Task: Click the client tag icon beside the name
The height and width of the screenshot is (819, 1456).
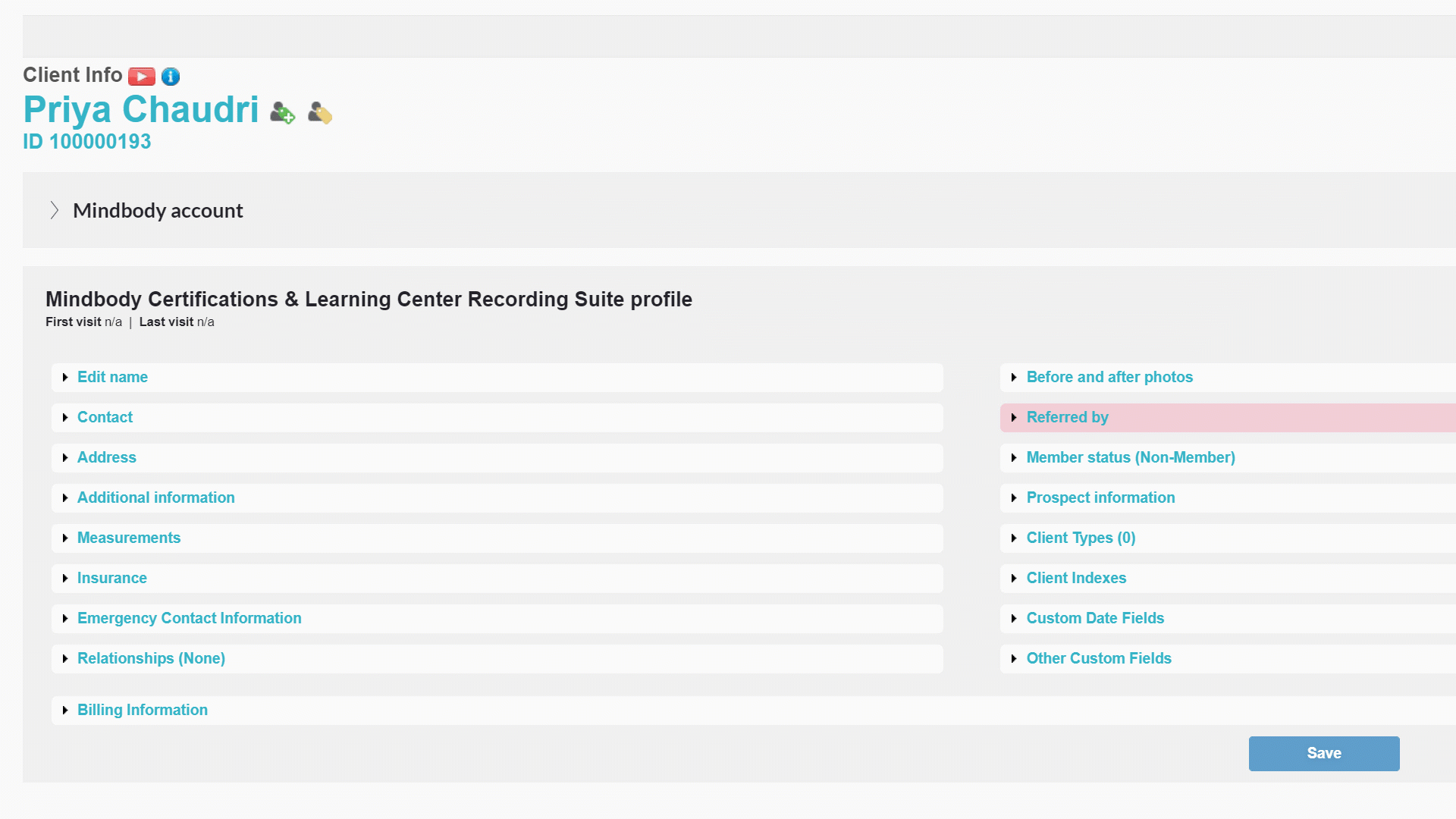Action: (320, 113)
